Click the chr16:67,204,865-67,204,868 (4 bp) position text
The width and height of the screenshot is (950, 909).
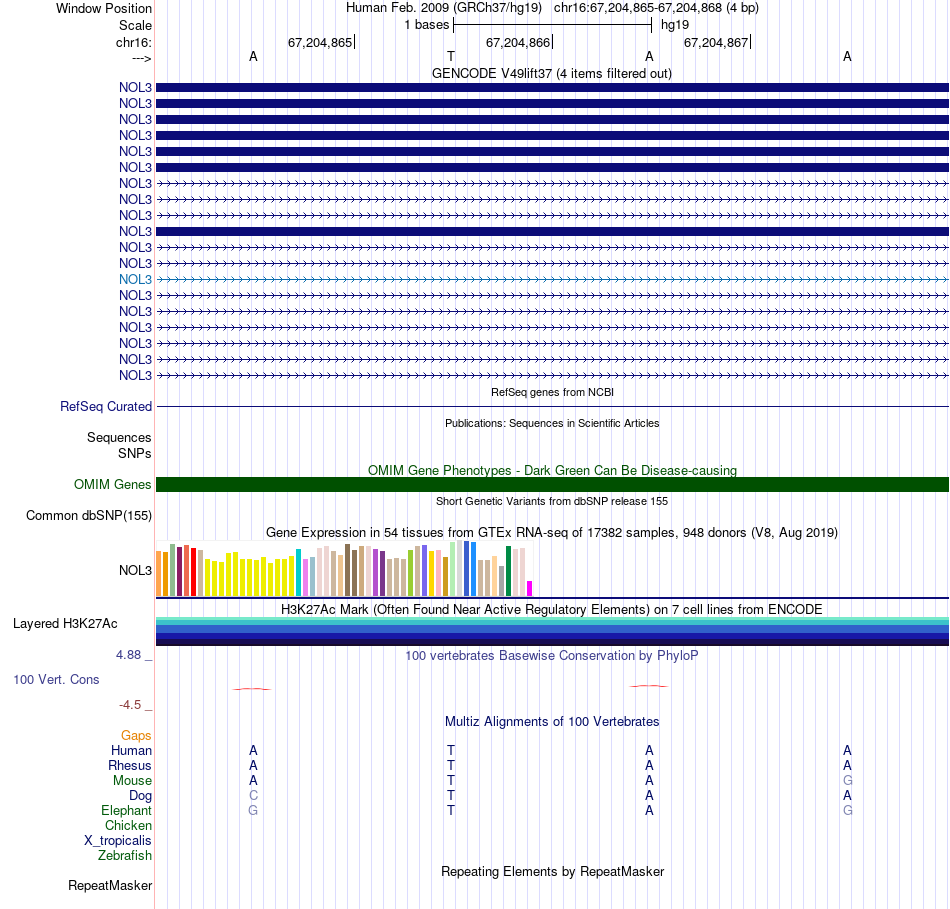click(656, 8)
